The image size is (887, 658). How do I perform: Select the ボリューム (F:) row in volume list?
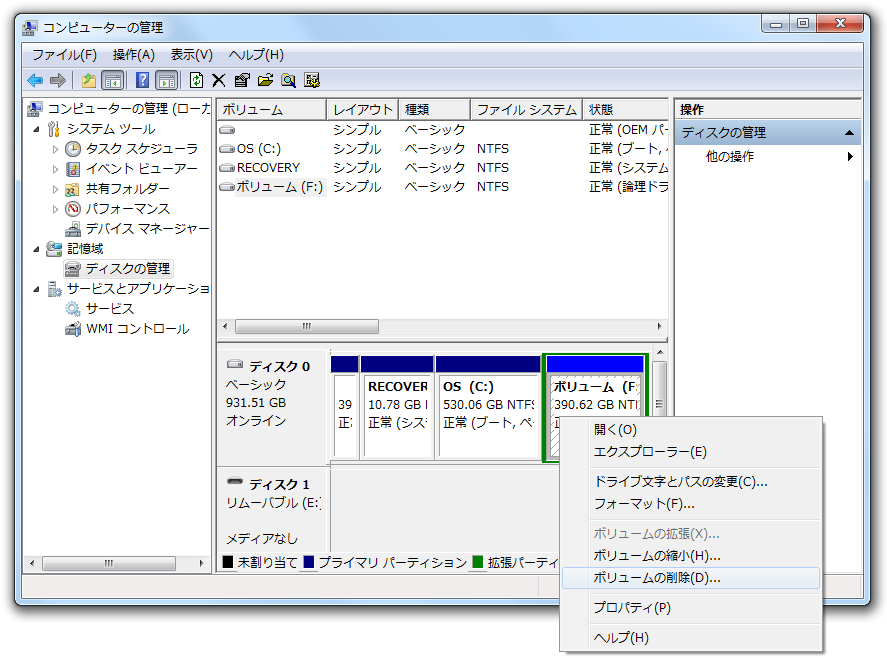443,187
